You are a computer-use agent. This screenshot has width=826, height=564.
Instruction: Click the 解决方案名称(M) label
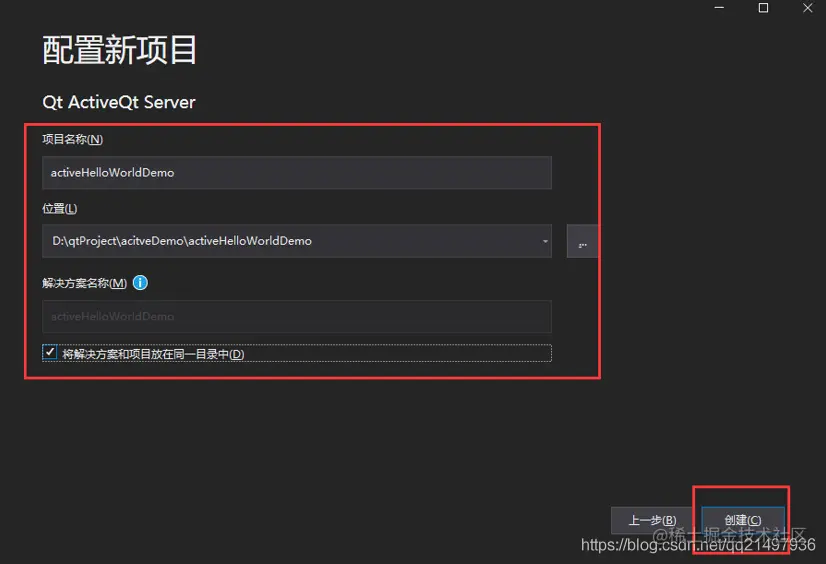84,283
